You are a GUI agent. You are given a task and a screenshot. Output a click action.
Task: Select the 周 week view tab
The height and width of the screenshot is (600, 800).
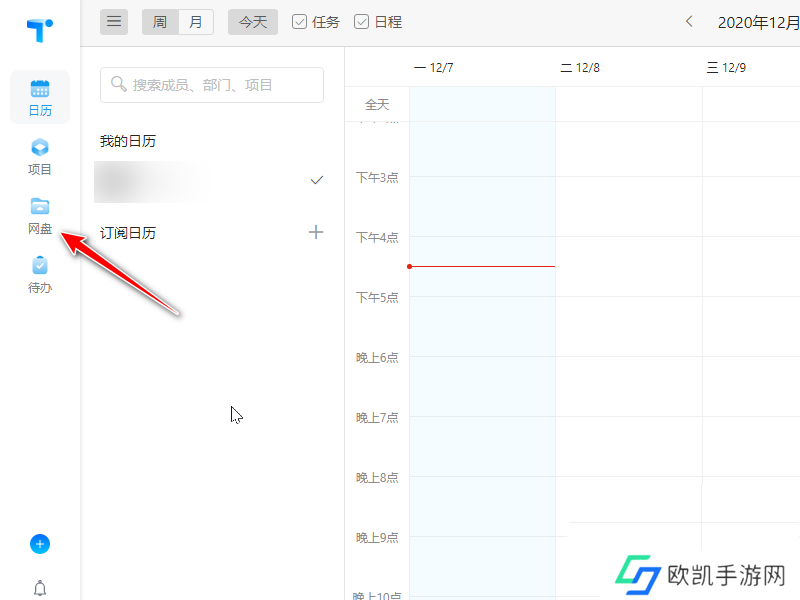pyautogui.click(x=159, y=21)
